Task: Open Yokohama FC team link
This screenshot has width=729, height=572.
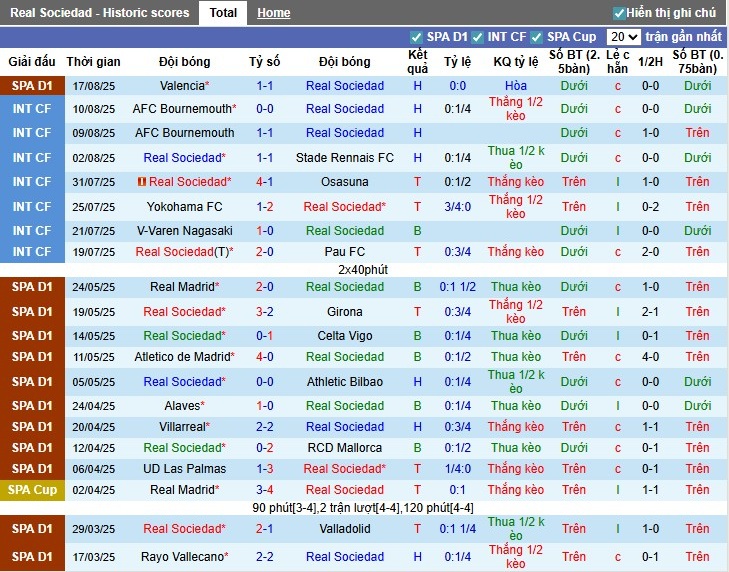Action: [185, 207]
